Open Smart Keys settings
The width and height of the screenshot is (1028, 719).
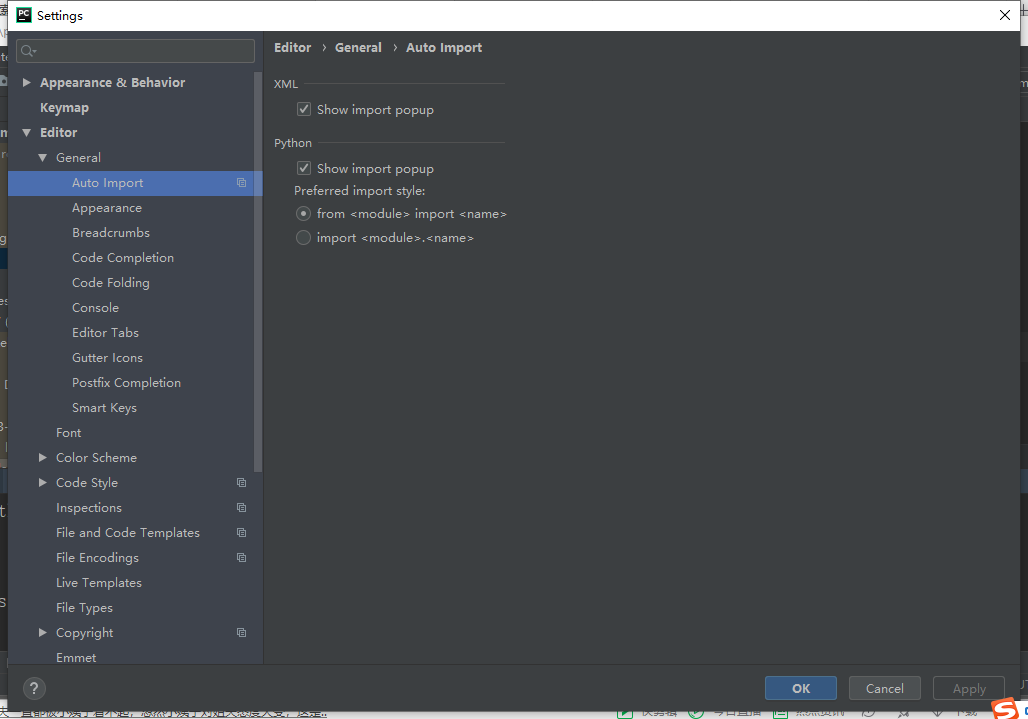tap(104, 408)
